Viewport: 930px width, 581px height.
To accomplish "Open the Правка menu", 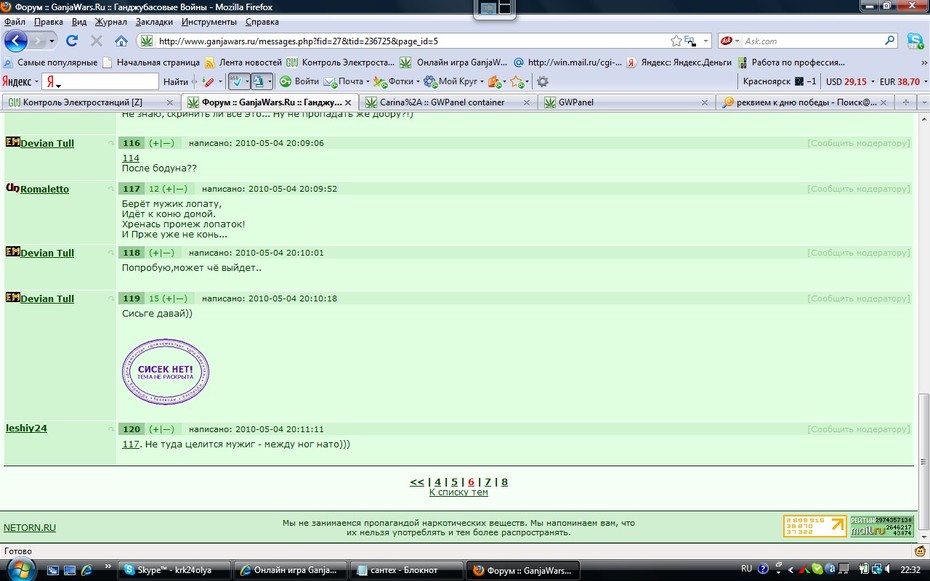I will tap(49, 22).
